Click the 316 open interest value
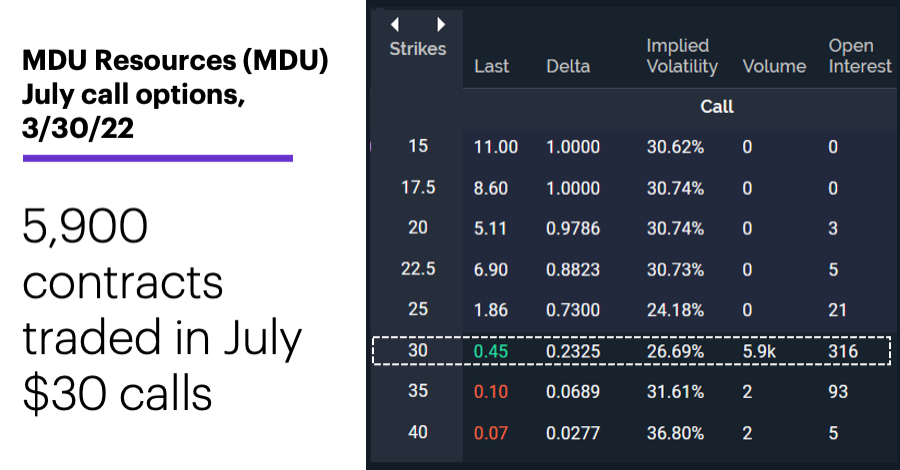This screenshot has height=470, width=900. tap(843, 351)
